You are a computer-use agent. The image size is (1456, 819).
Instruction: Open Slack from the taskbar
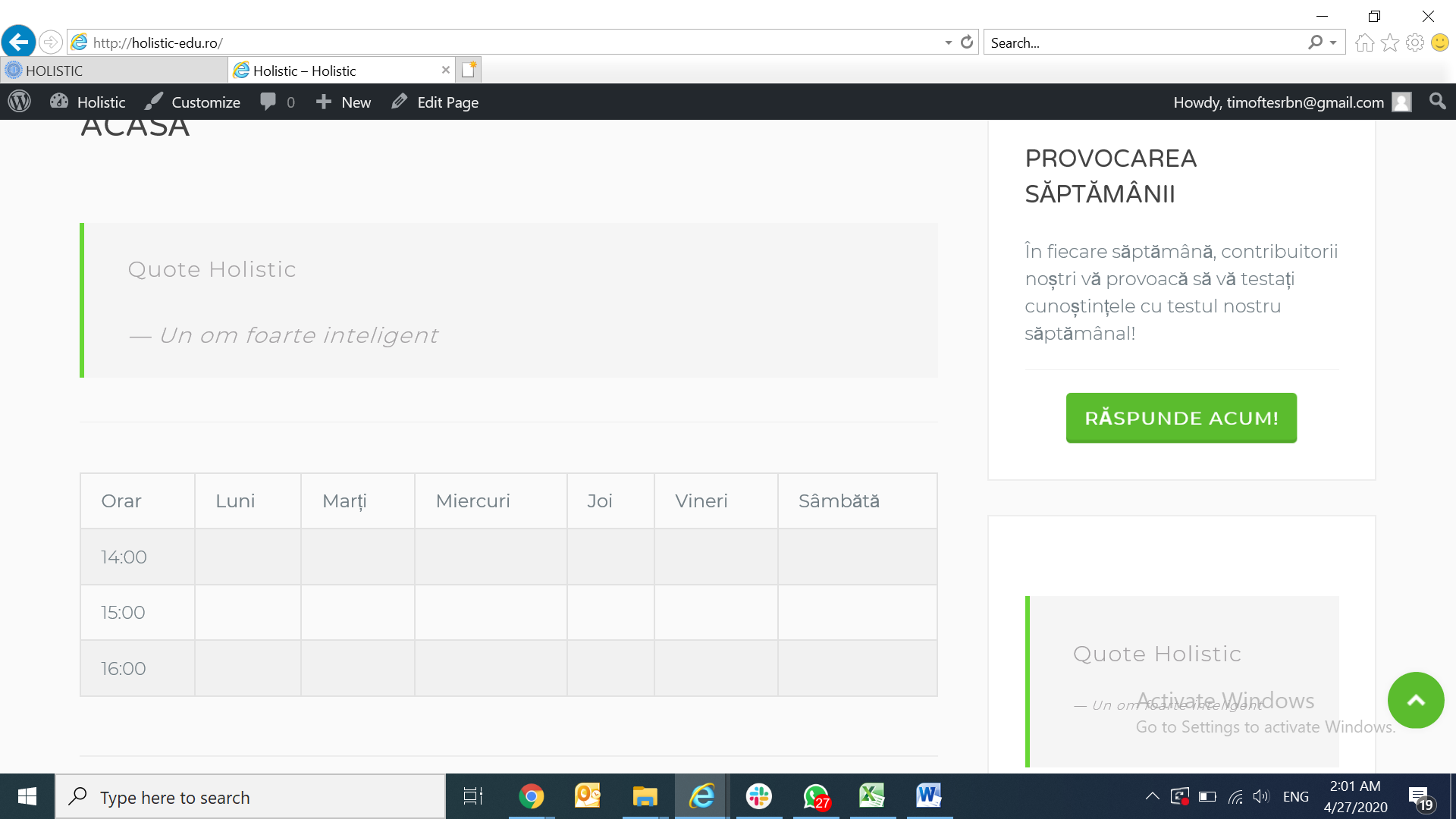click(x=758, y=796)
